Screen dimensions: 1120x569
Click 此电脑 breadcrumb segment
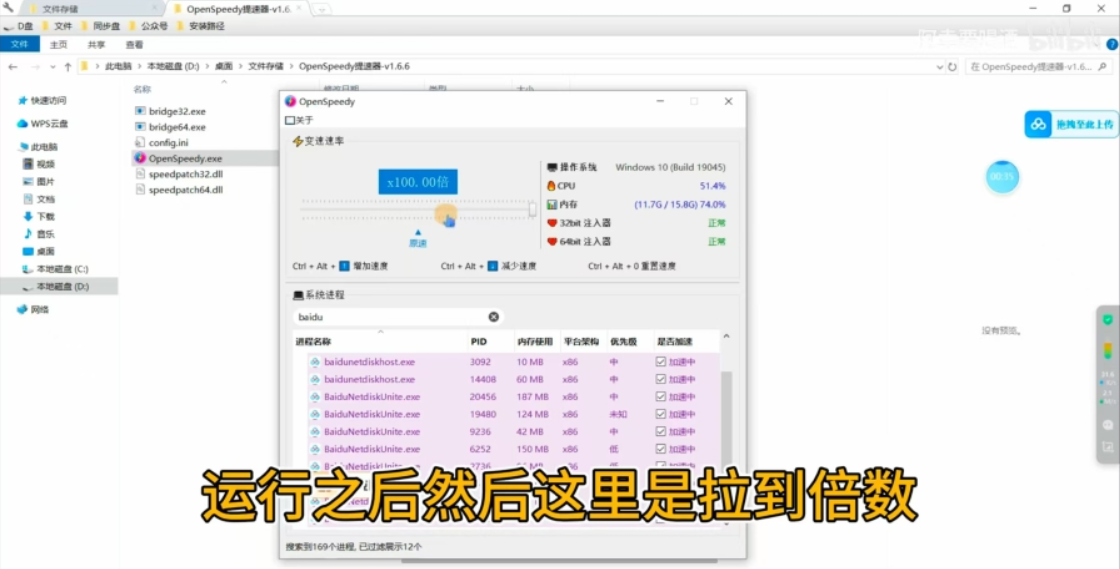coord(119,66)
